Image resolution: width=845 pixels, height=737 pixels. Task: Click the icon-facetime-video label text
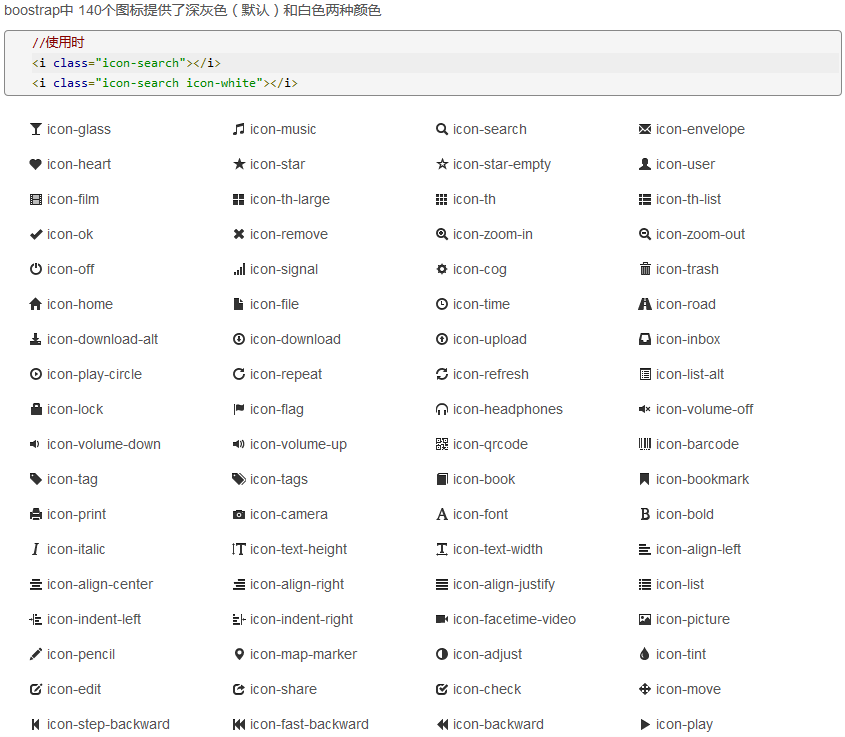(x=514, y=619)
